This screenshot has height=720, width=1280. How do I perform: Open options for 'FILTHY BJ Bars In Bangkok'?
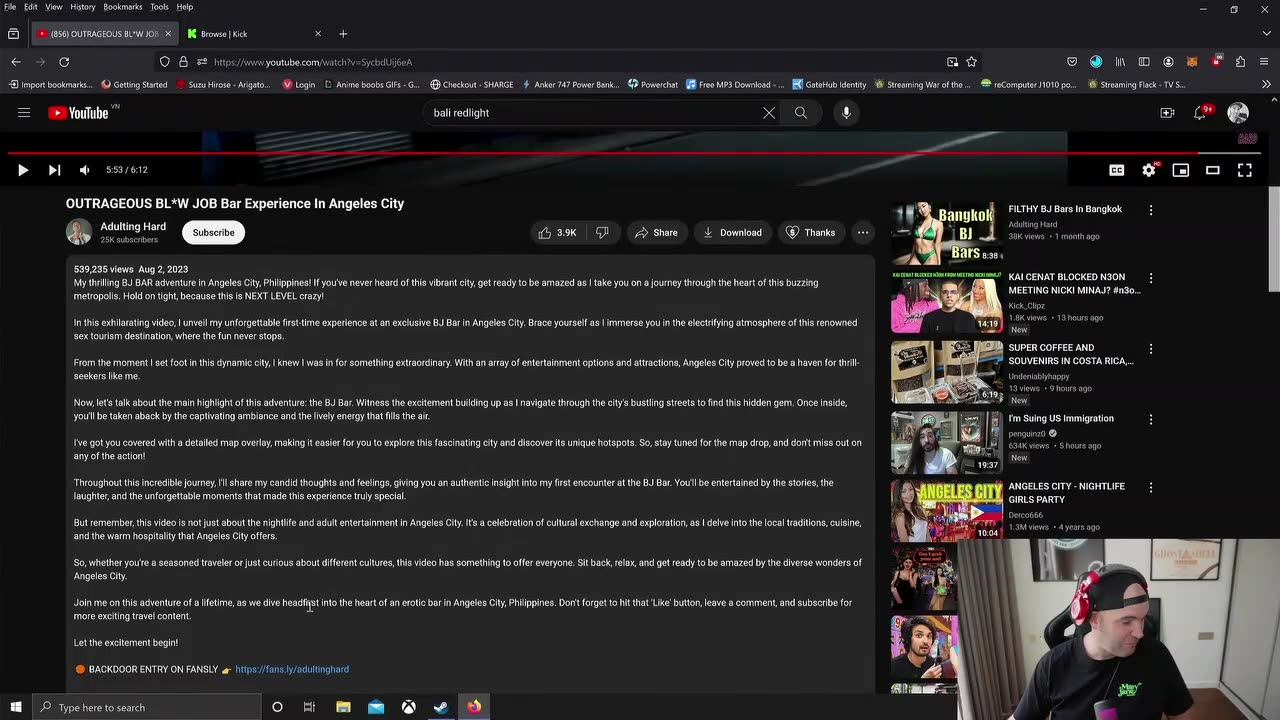(1151, 210)
